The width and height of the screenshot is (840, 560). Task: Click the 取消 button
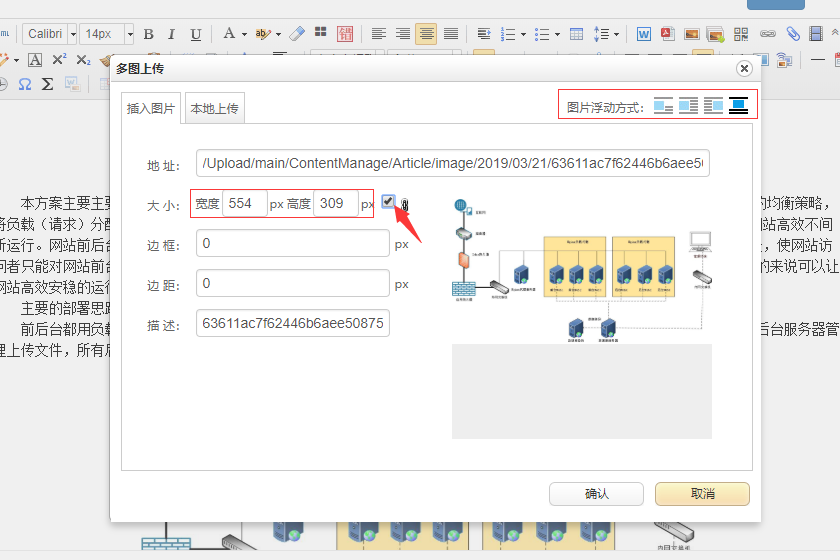702,494
